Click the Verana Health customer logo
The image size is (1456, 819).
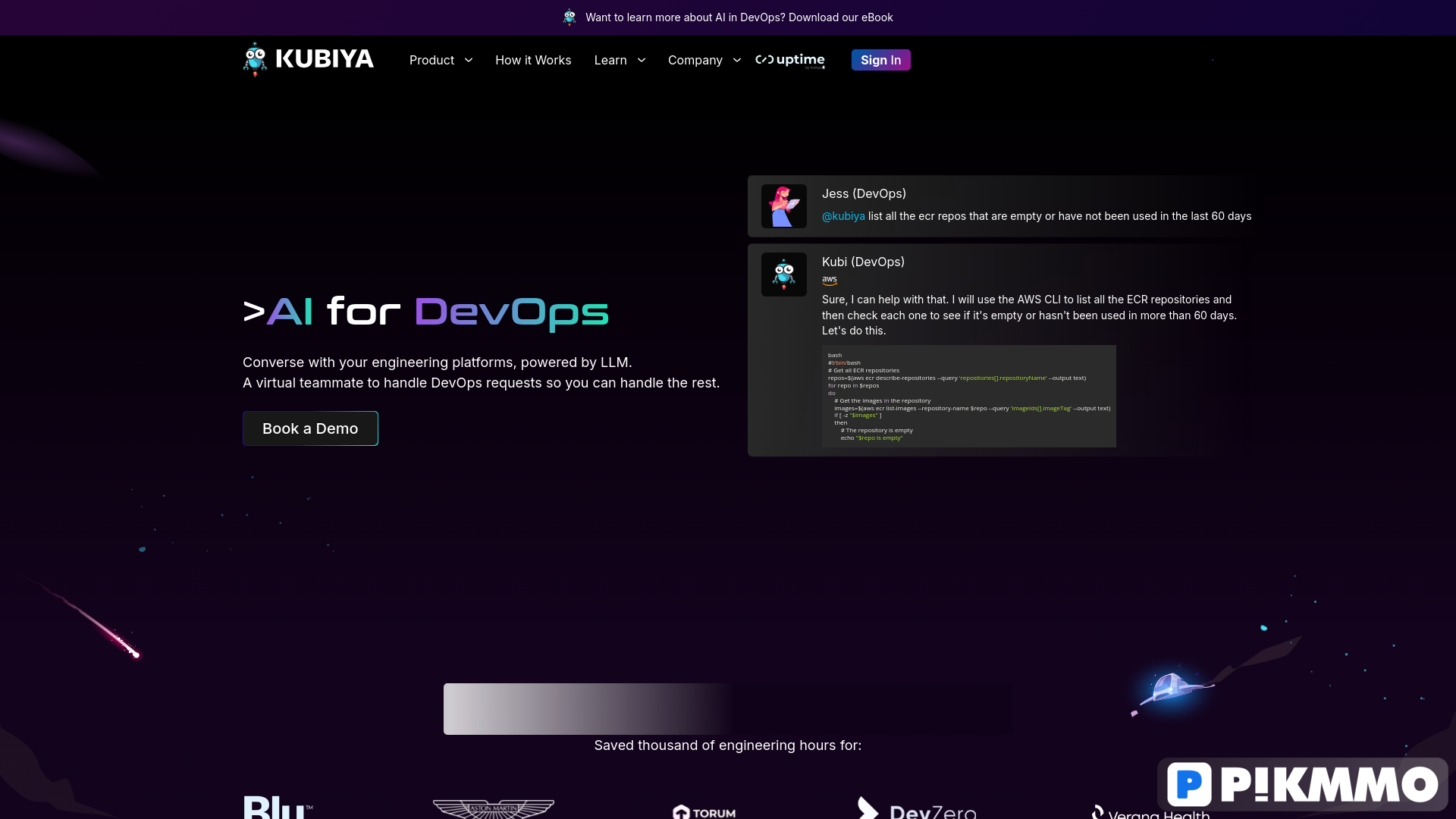tap(1150, 812)
